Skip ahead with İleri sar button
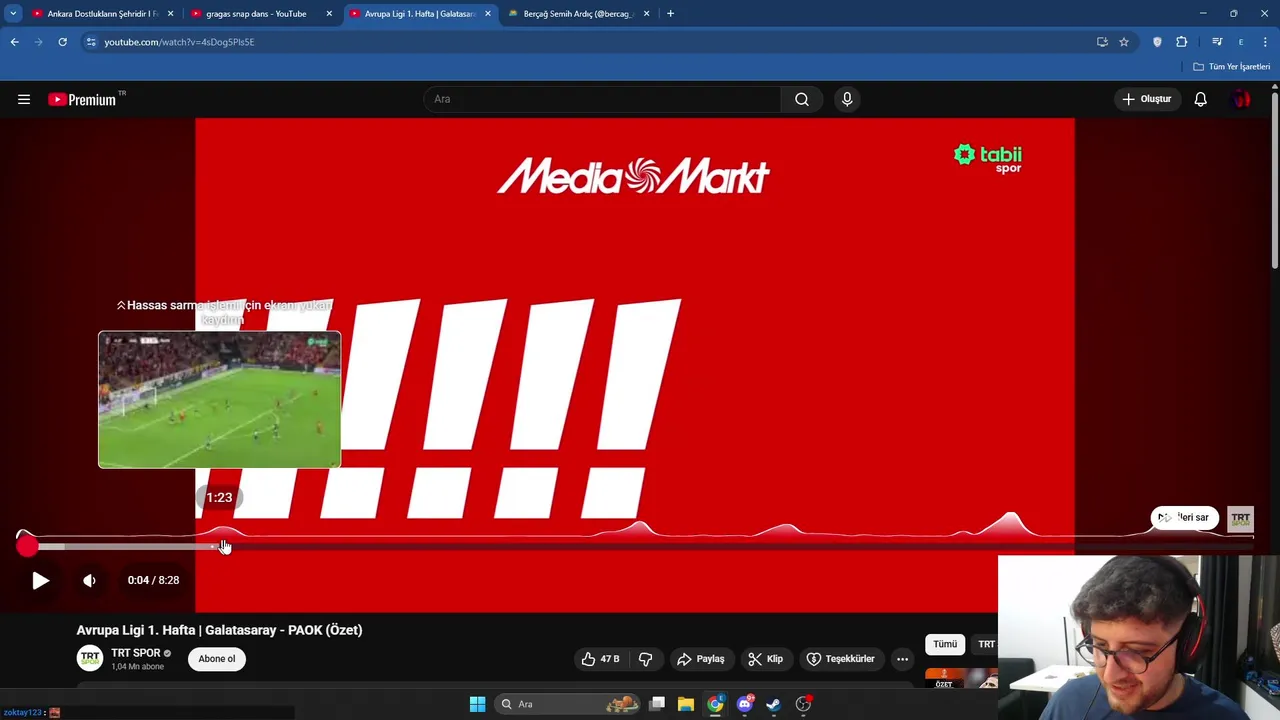Viewport: 1280px width, 720px height. tap(1185, 517)
